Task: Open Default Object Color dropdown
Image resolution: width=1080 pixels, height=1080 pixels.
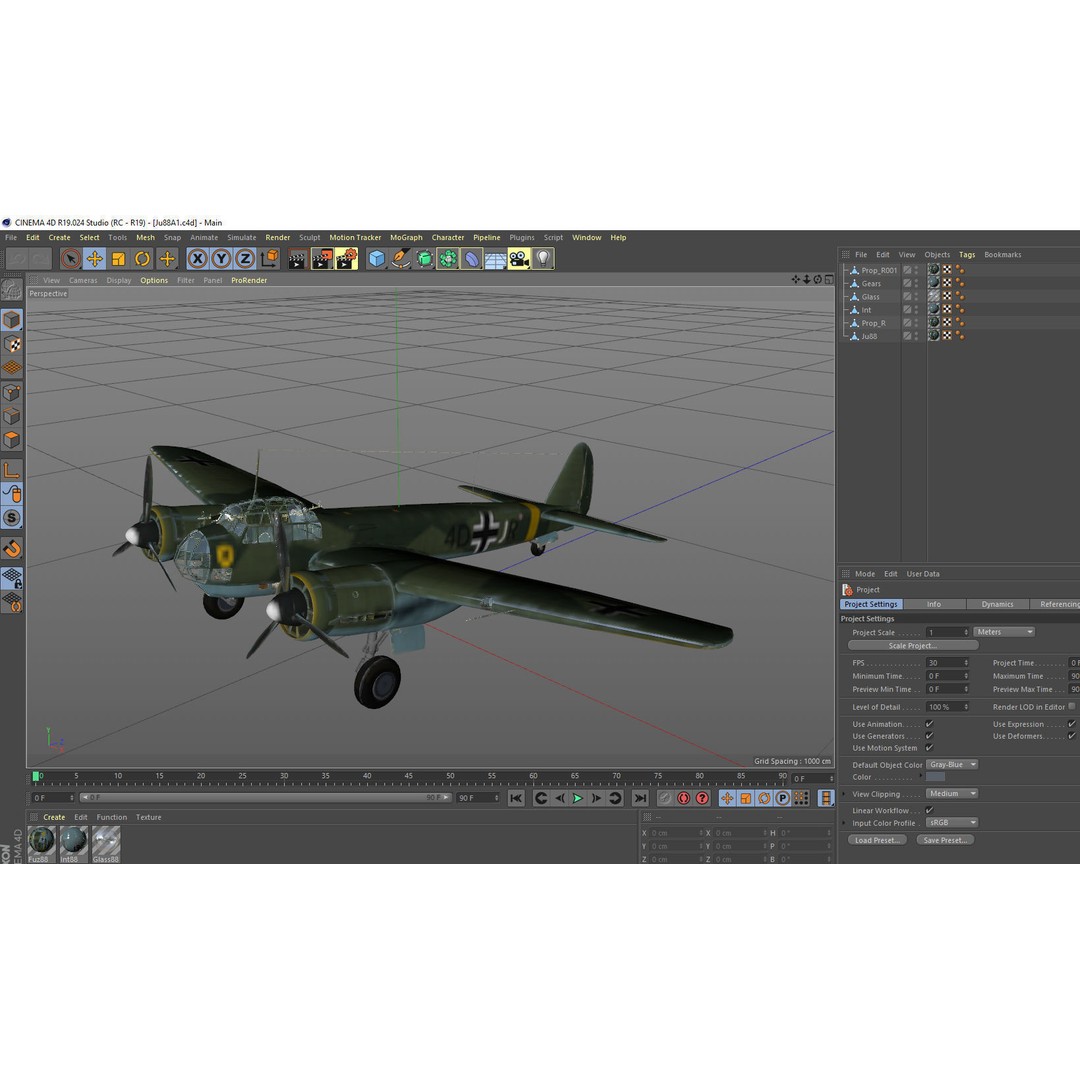Action: (952, 765)
